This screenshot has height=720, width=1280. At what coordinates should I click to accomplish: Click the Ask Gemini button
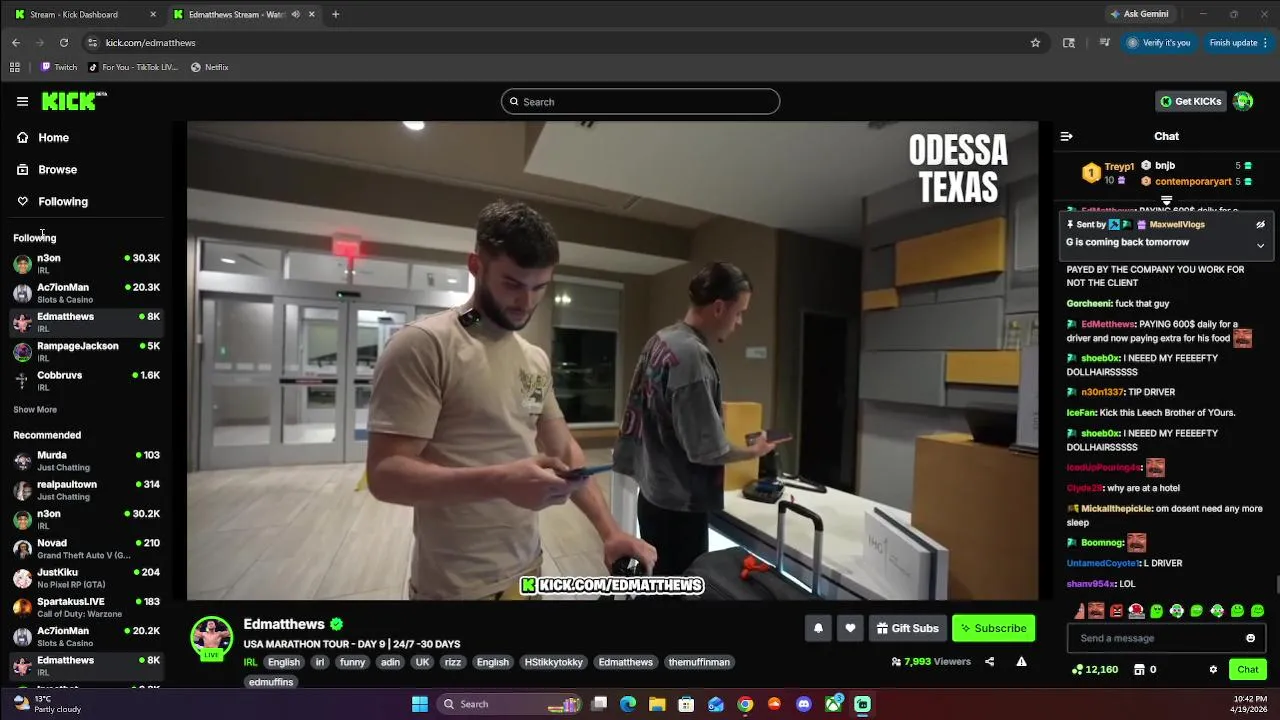[x=1138, y=14]
